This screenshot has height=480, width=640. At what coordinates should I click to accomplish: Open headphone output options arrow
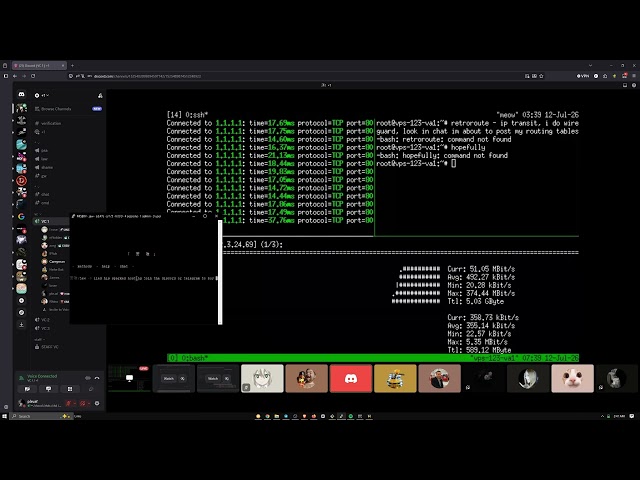(x=88, y=403)
